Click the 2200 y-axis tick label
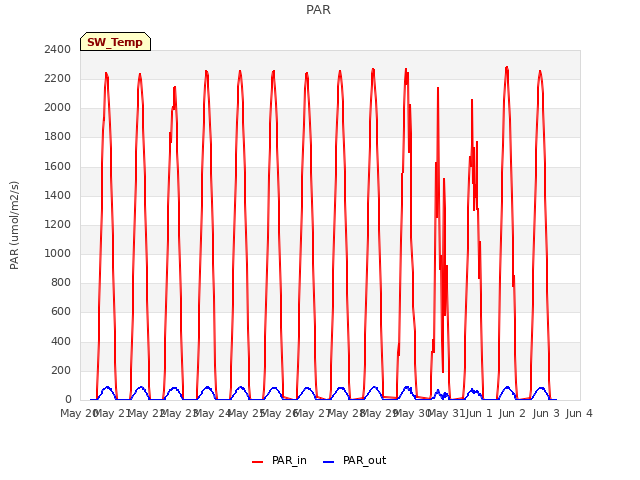640x480 pixels. 58,78
